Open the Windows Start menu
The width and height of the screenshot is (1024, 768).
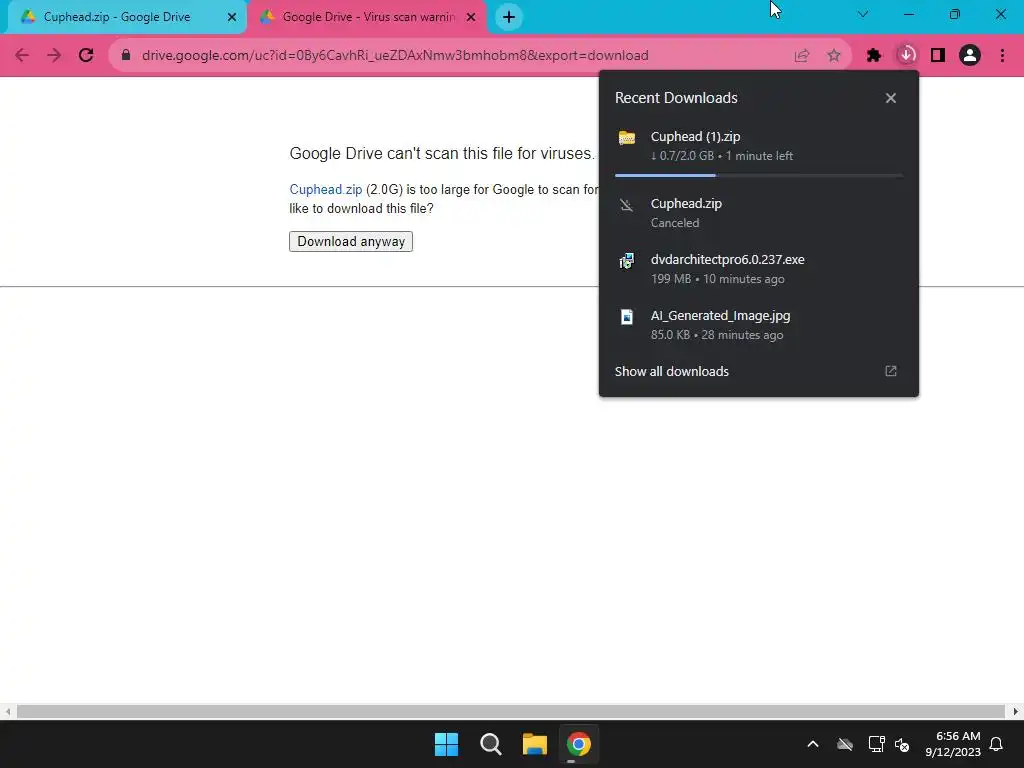tap(447, 744)
